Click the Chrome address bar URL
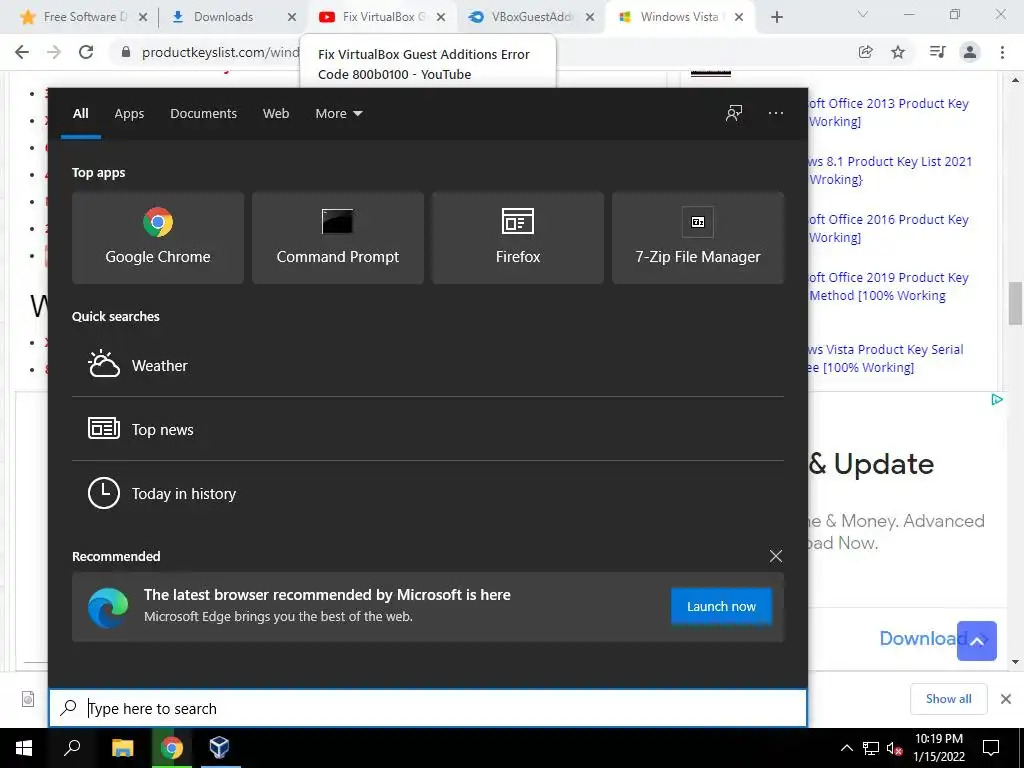This screenshot has height=768, width=1024. click(220, 52)
